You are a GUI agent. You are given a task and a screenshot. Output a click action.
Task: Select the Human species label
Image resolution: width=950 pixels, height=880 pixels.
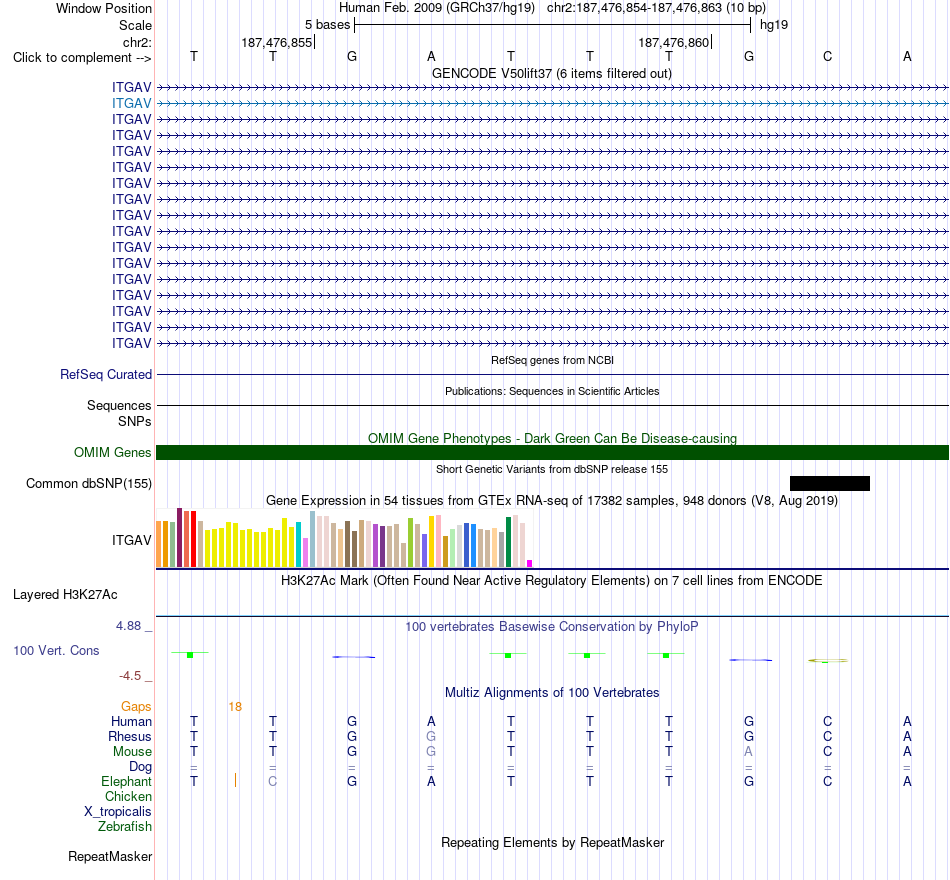(x=131, y=721)
